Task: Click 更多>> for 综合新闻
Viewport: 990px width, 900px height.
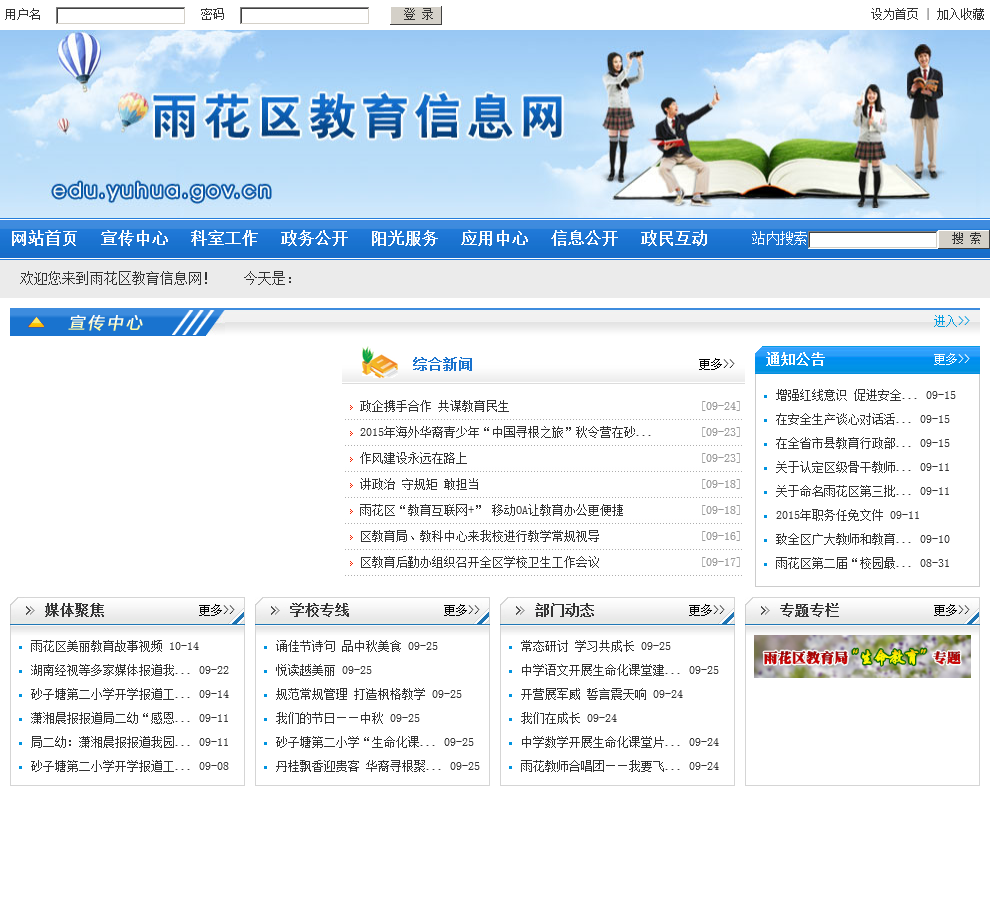Action: [x=717, y=364]
